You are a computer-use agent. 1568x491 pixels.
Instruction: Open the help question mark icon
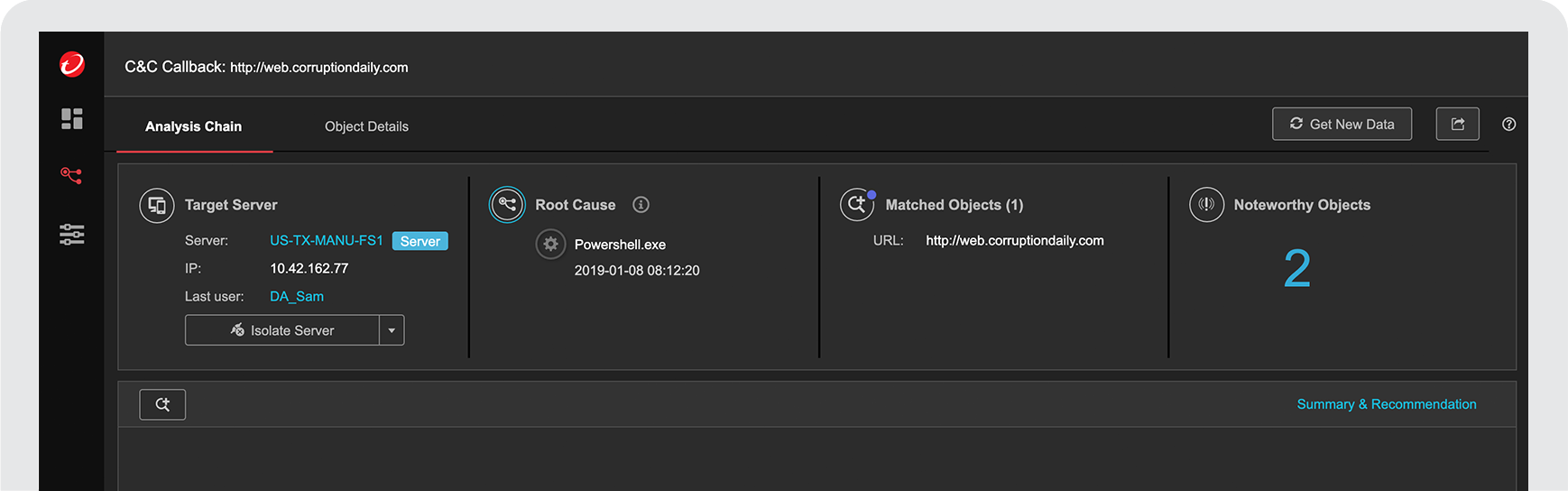point(1508,125)
